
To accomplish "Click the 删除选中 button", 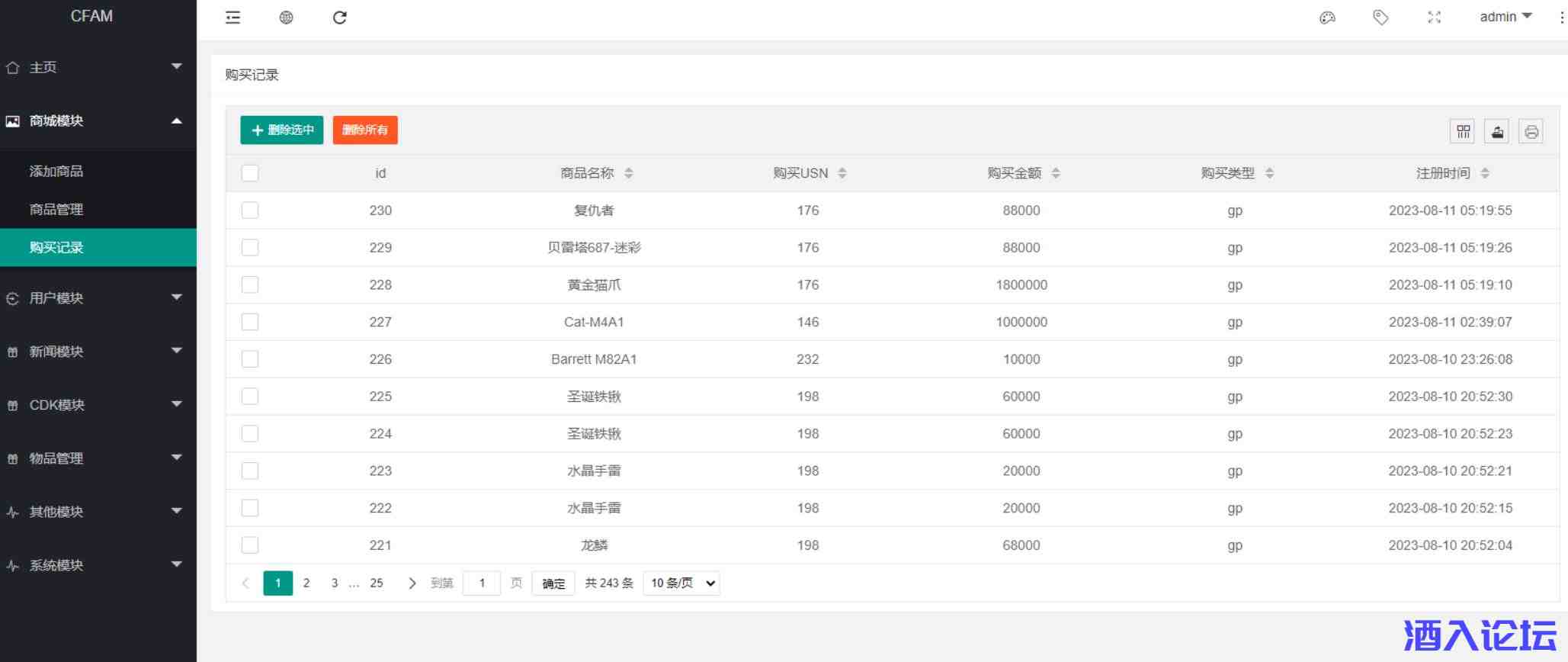I will click(x=282, y=130).
